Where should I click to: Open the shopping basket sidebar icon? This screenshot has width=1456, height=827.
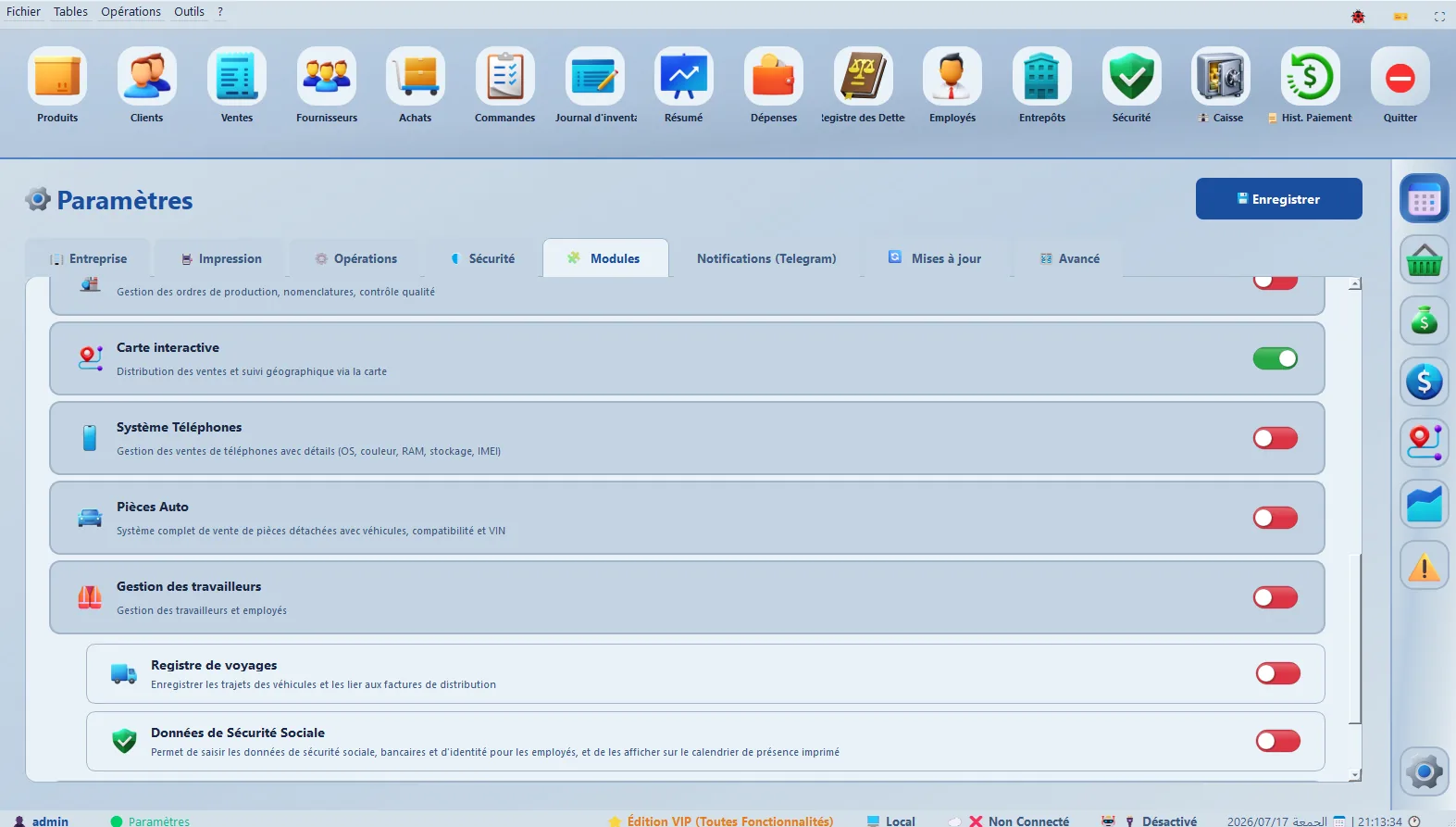point(1425,259)
